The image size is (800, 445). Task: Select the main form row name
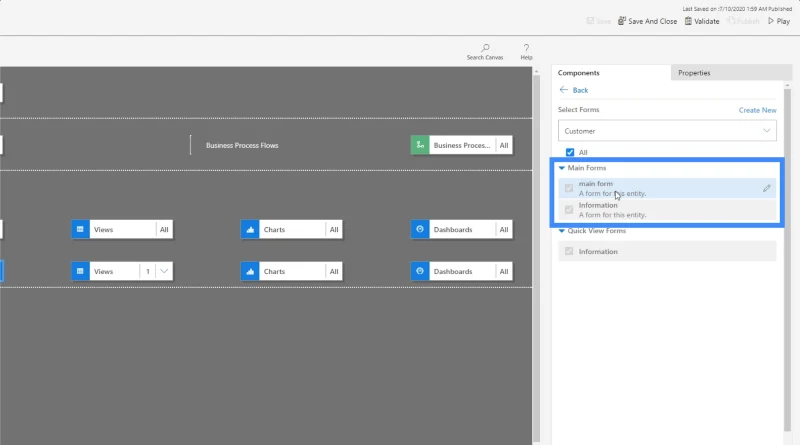(x=595, y=184)
